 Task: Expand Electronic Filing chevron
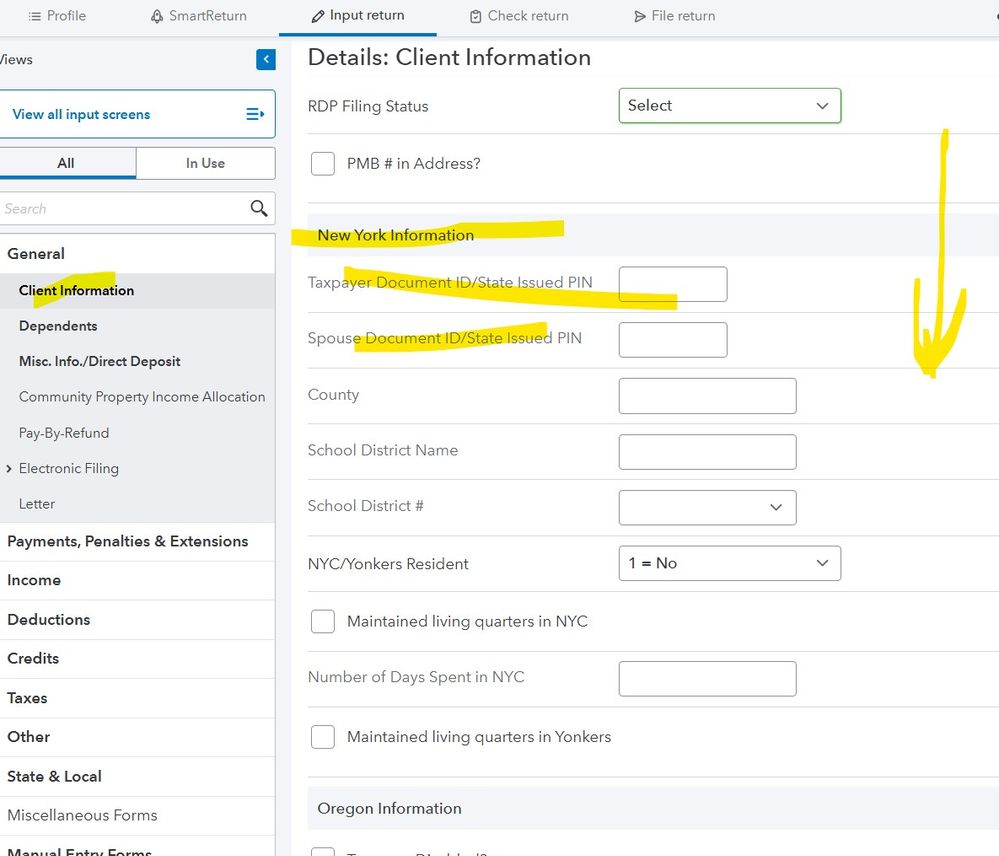(x=9, y=469)
